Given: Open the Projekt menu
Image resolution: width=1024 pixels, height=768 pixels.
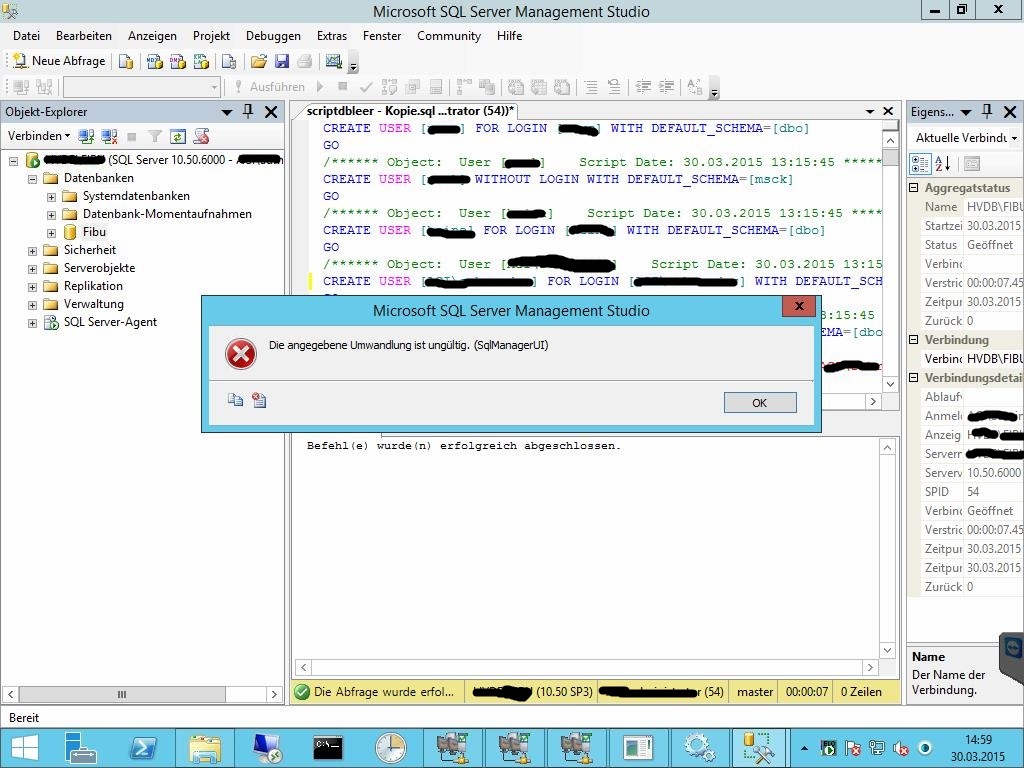Looking at the screenshot, I should 211,36.
